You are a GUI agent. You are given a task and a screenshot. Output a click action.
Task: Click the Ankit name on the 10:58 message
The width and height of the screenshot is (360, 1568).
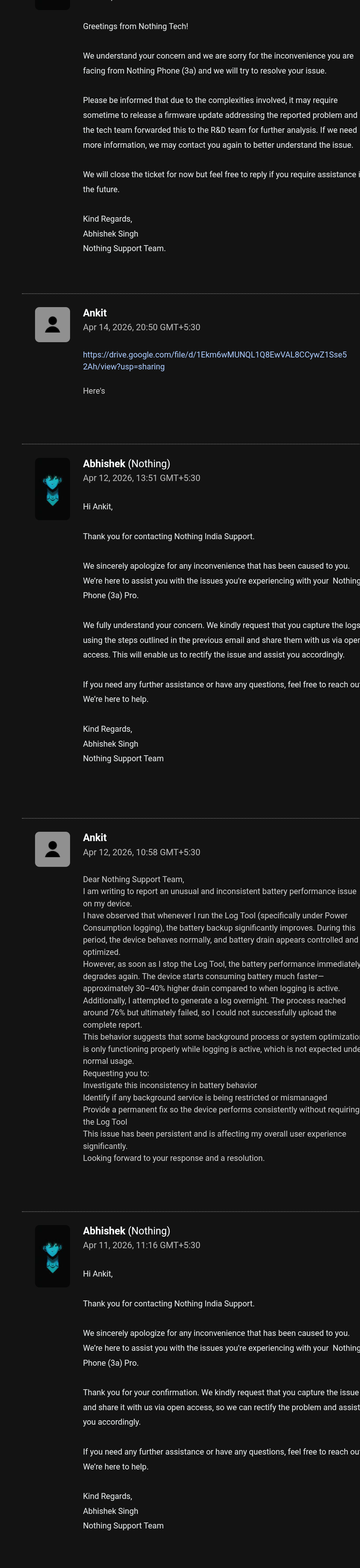coord(94,838)
